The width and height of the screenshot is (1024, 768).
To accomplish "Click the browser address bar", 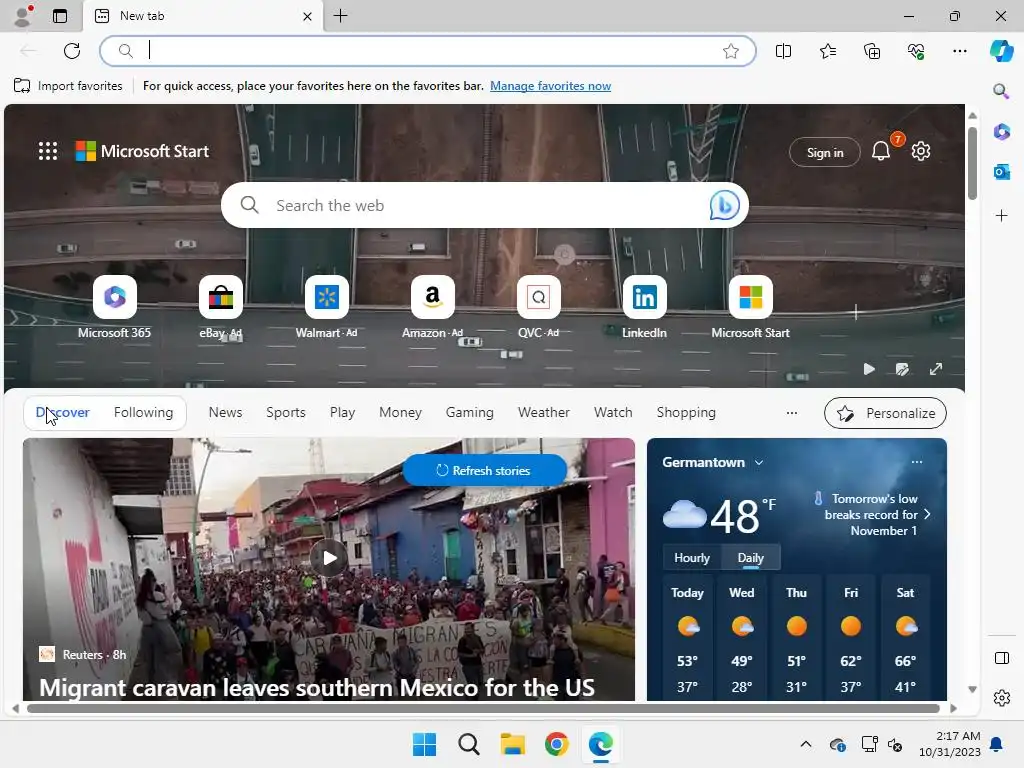I will click(428, 51).
